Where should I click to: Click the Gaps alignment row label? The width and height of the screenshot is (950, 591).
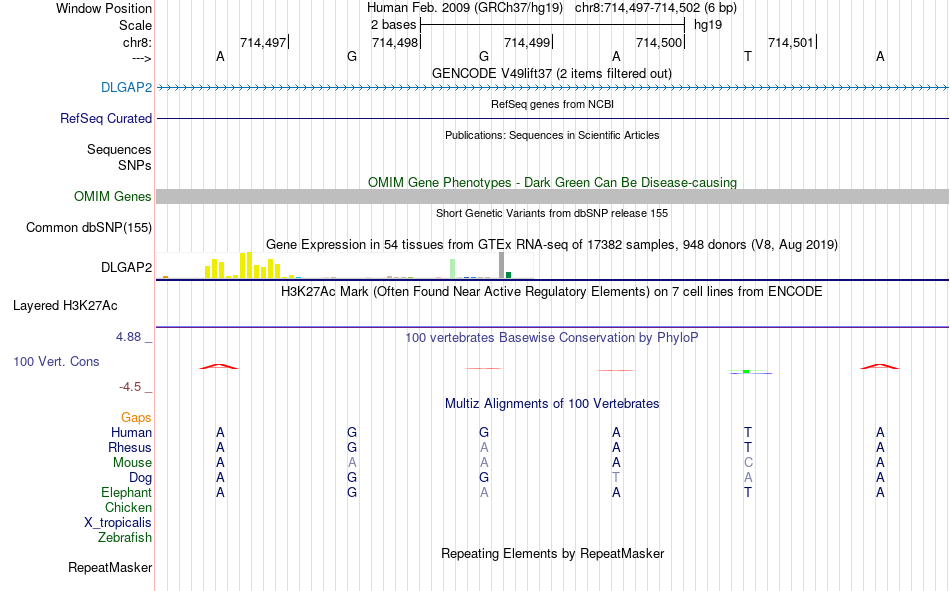pyautogui.click(x=136, y=417)
